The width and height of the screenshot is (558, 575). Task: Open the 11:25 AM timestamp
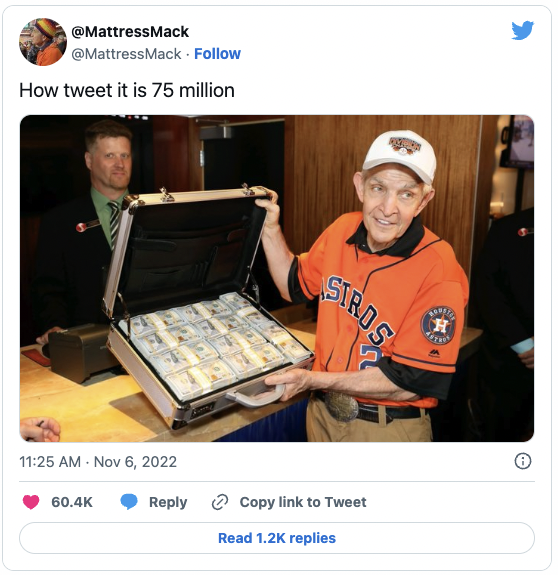pyautogui.click(x=50, y=462)
